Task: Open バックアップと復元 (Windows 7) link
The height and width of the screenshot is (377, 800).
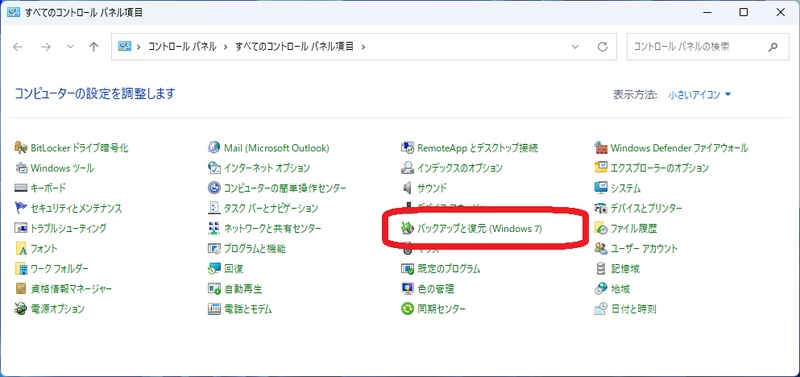Action: pyautogui.click(x=480, y=229)
